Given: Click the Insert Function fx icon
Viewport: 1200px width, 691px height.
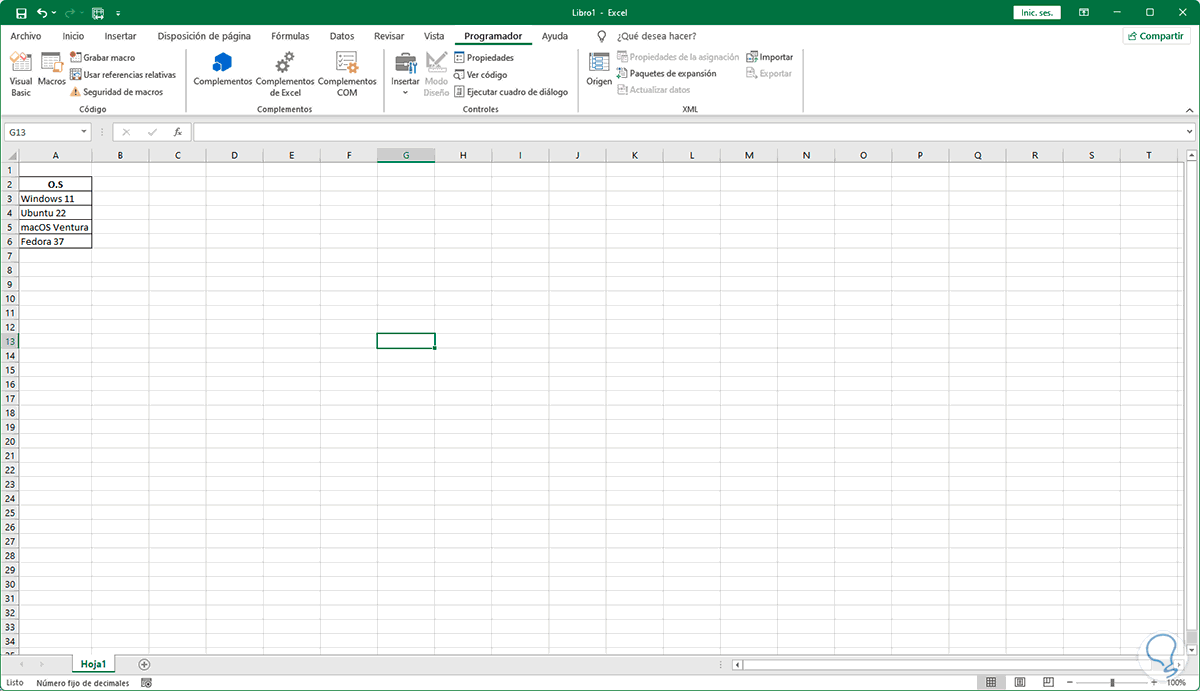Looking at the screenshot, I should coord(178,132).
